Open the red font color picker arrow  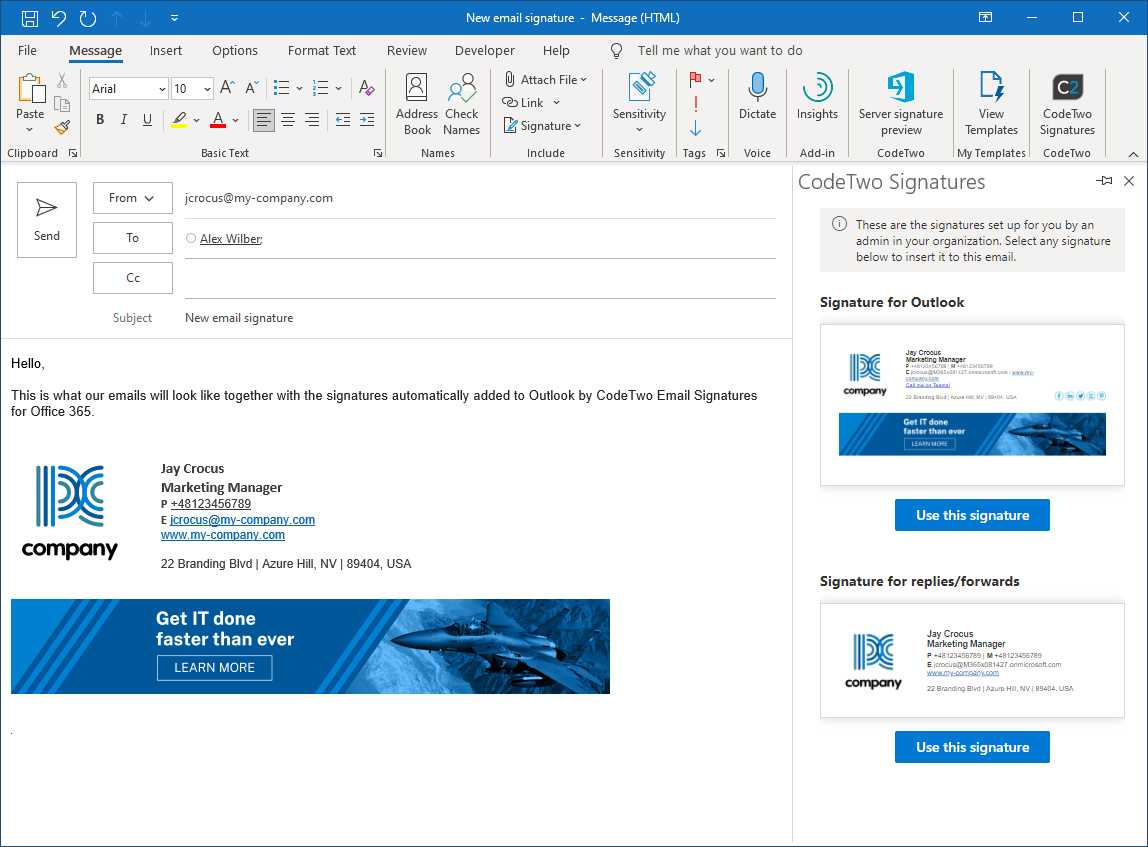click(x=236, y=120)
